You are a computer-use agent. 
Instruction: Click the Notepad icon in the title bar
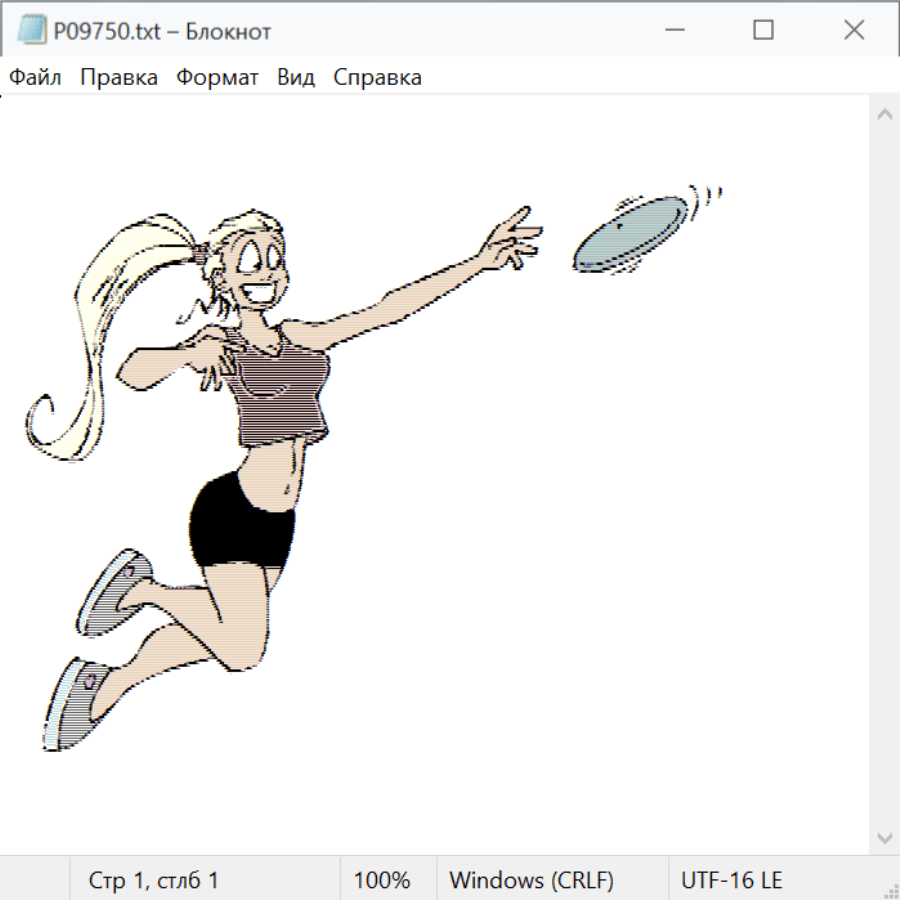(x=31, y=30)
